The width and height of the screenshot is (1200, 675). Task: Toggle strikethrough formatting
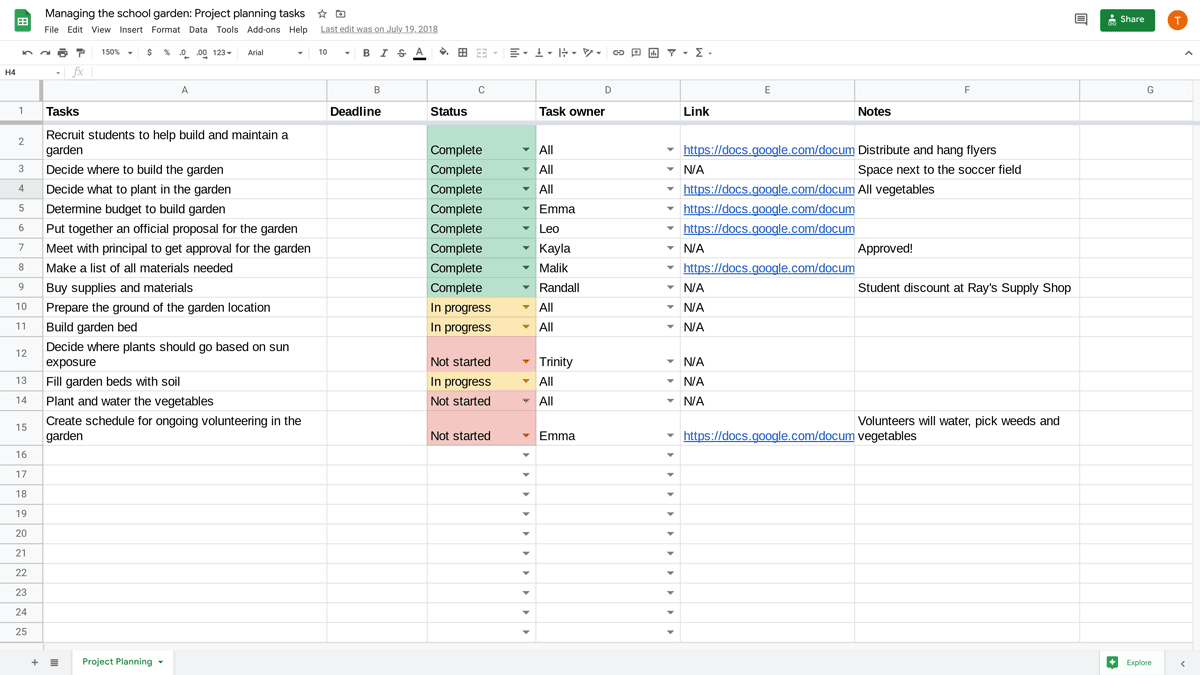[x=401, y=53]
